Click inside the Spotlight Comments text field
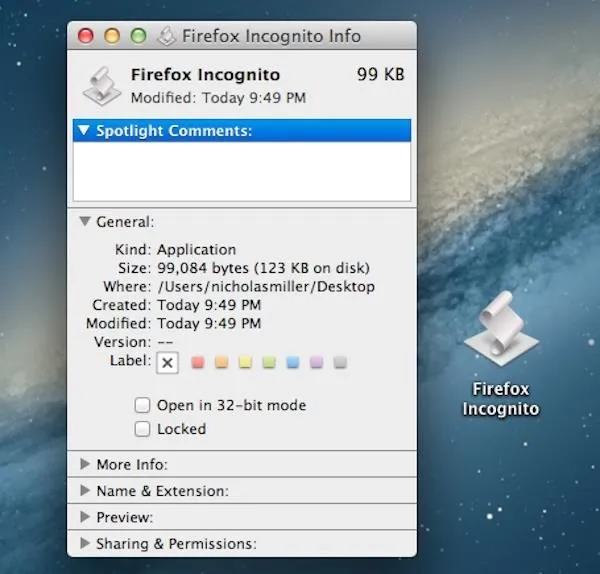 [242, 171]
